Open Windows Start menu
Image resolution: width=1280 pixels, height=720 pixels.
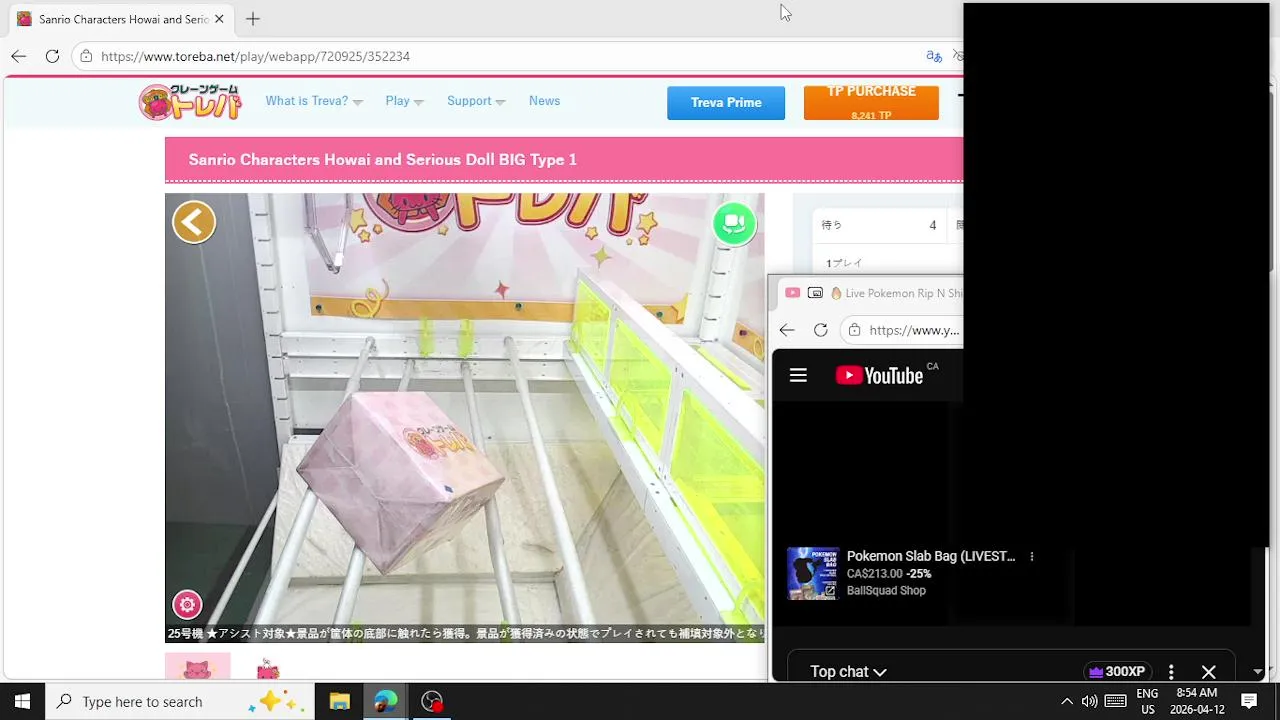coord(22,701)
